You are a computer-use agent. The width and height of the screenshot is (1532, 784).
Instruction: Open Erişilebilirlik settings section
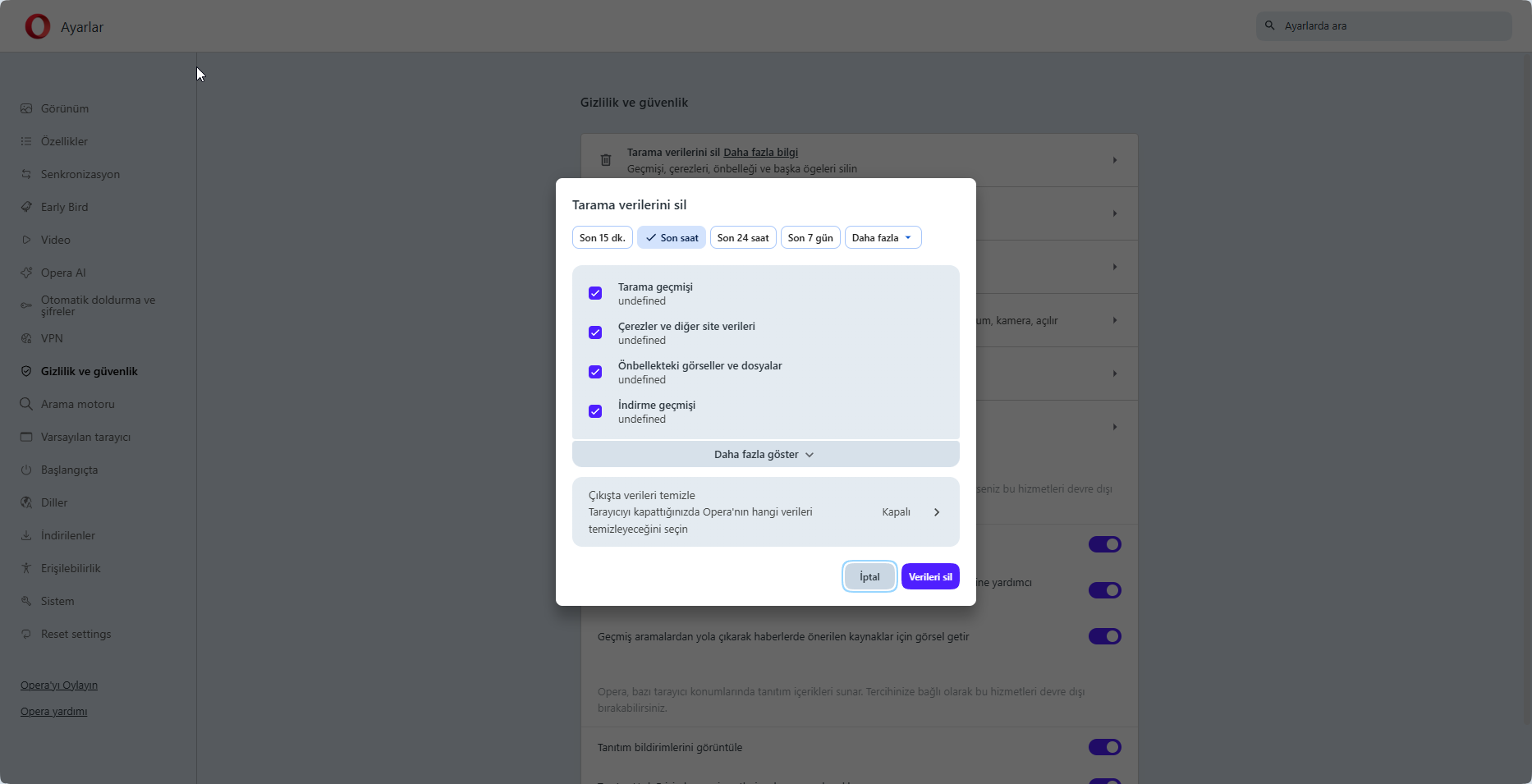[x=71, y=568]
